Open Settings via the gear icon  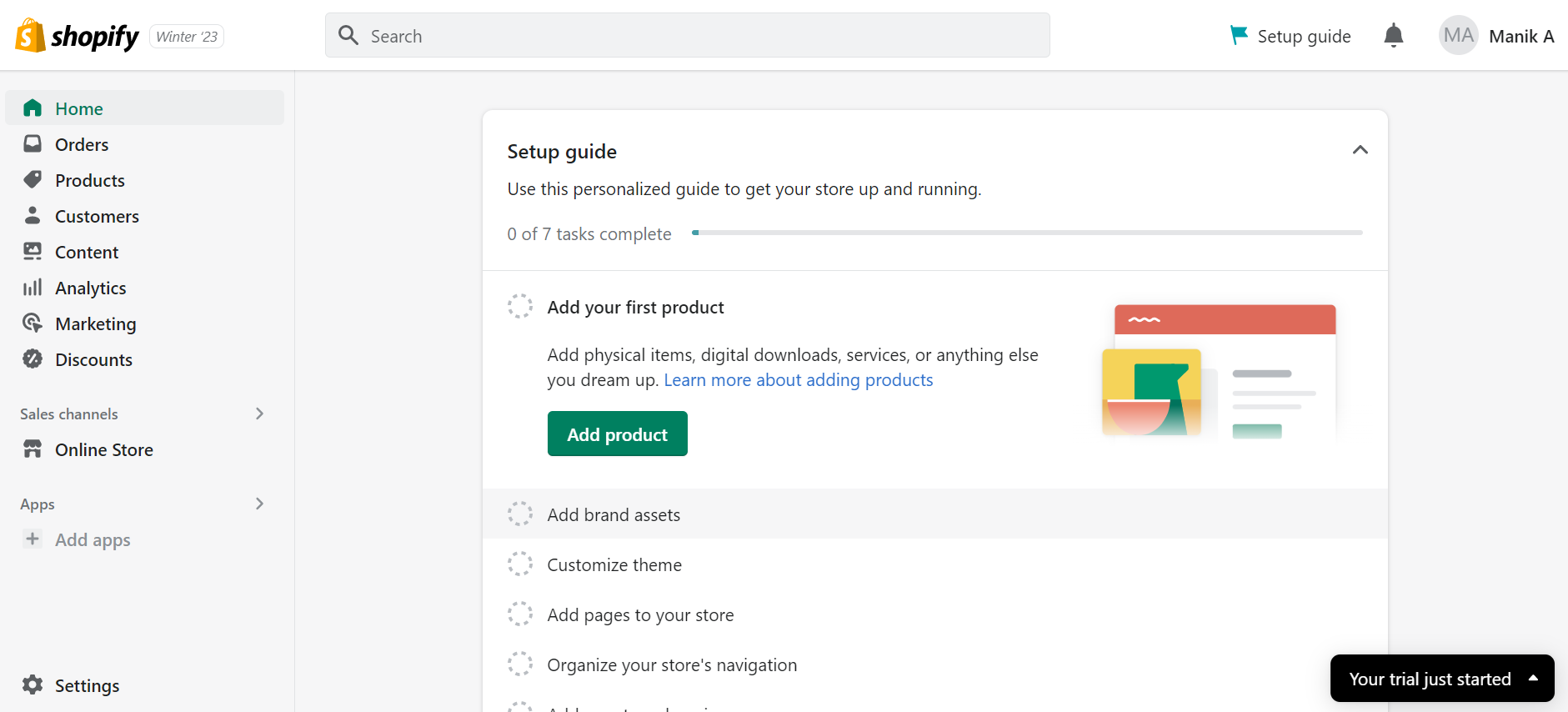click(33, 684)
